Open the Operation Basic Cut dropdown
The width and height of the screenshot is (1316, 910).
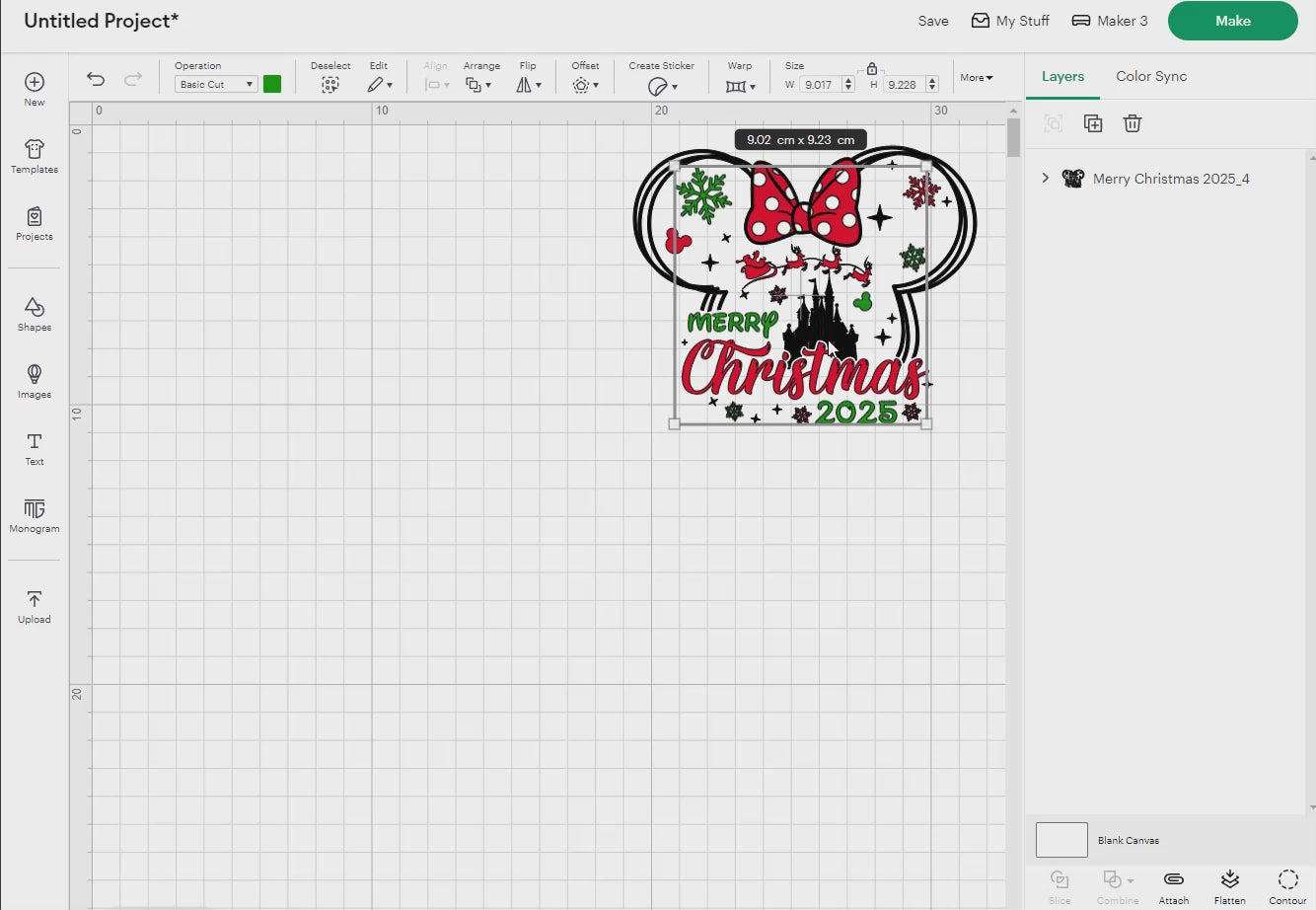(x=216, y=85)
